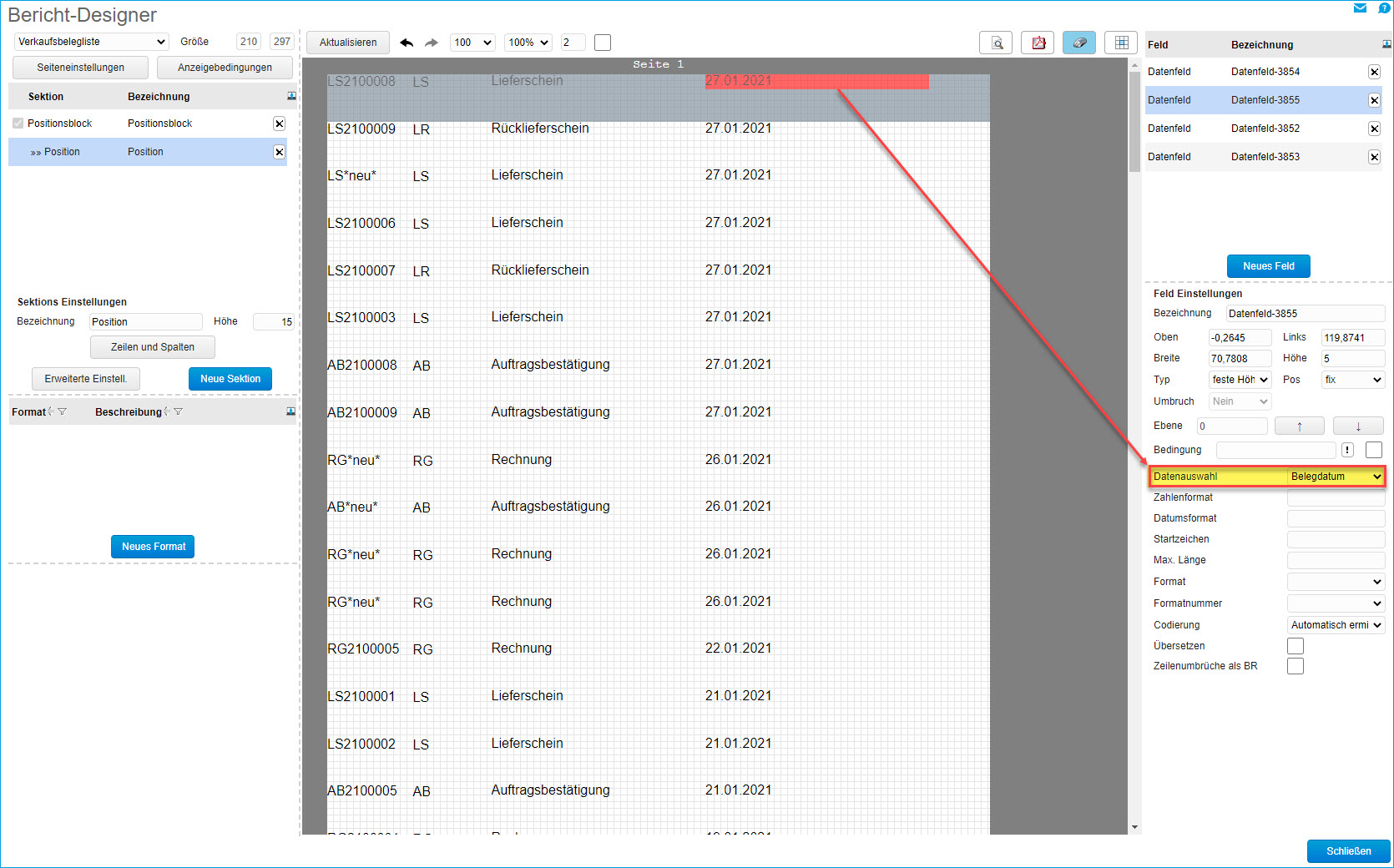
Task: Enable the Übersetzen checkbox
Action: click(1296, 646)
